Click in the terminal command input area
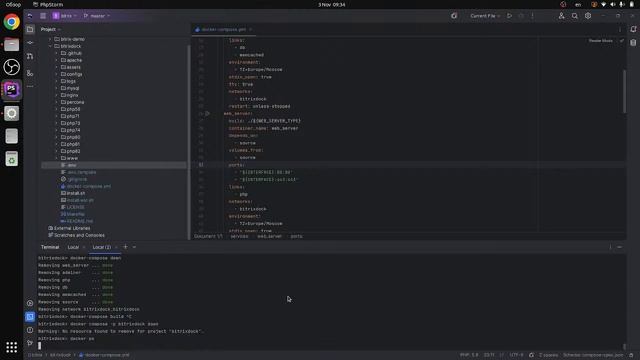 coord(331,346)
